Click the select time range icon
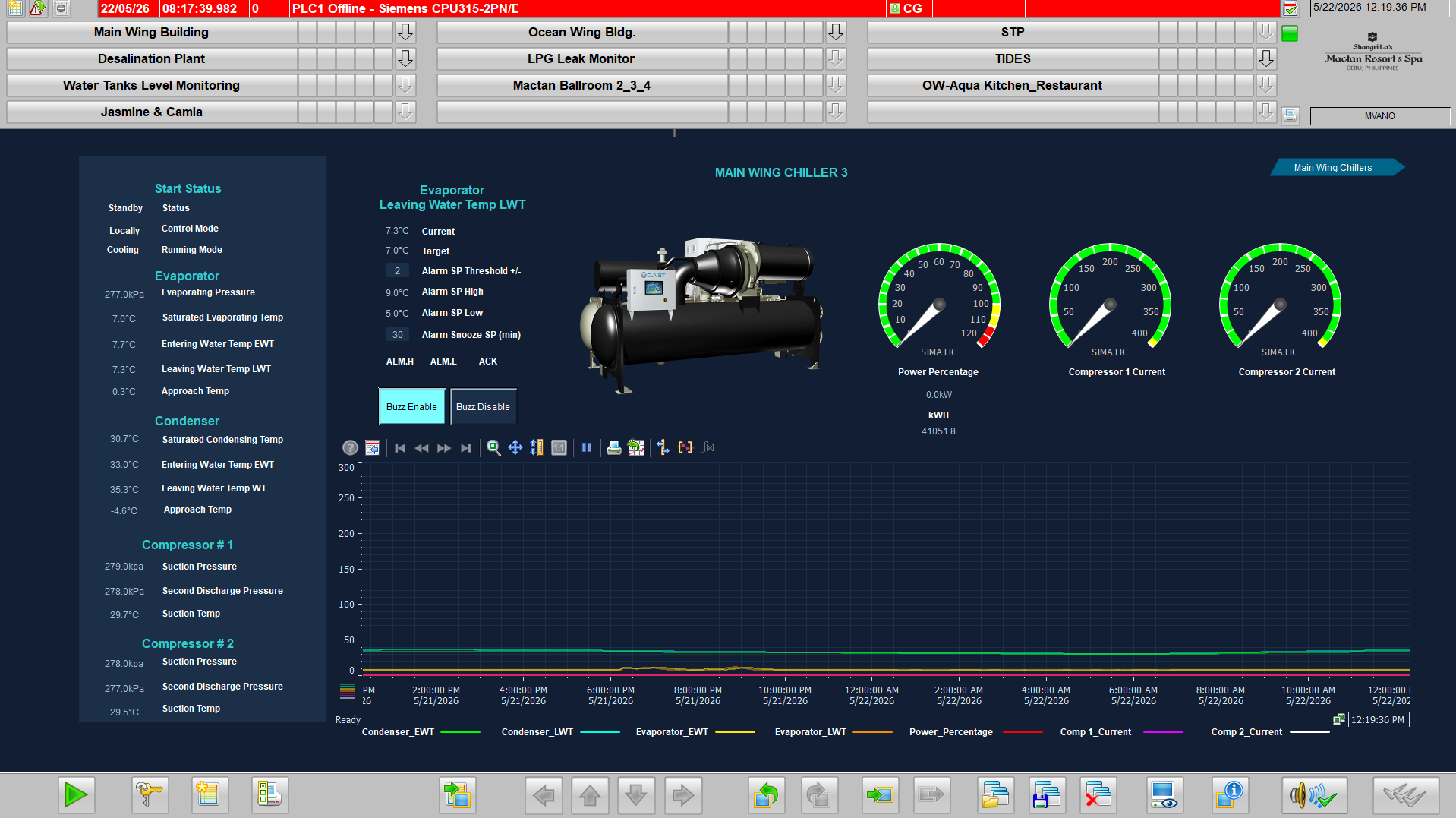 point(685,448)
